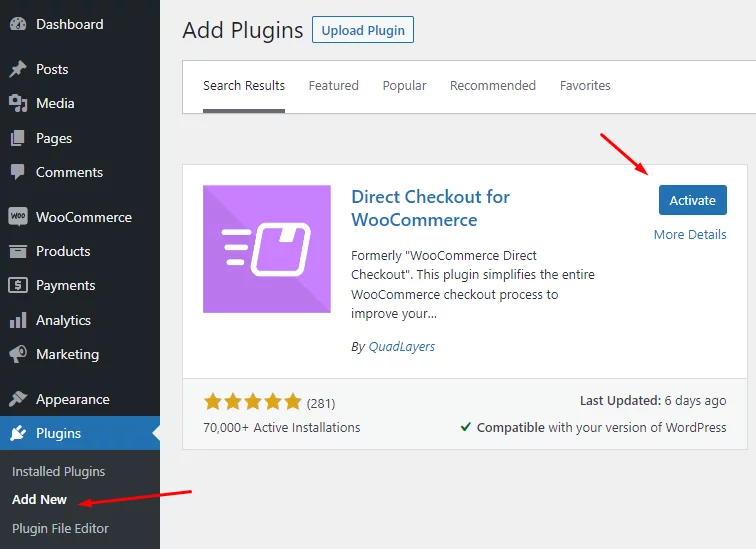The height and width of the screenshot is (549, 756).
Task: Click the Analytics bar chart icon
Action: click(x=18, y=320)
